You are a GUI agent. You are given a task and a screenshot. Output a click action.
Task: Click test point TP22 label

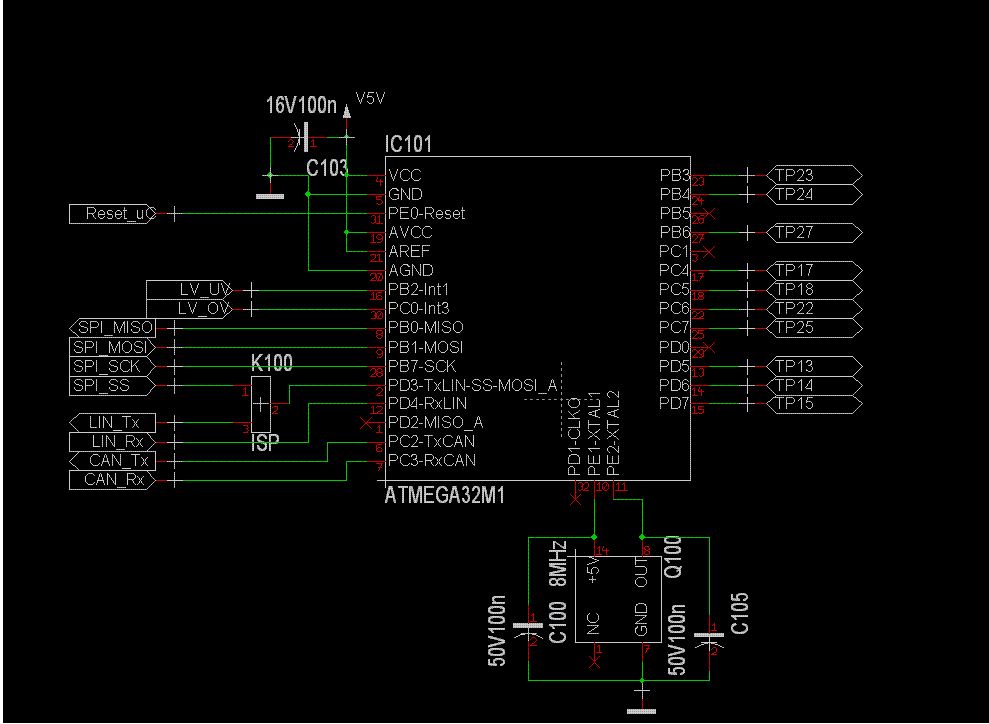[814, 309]
